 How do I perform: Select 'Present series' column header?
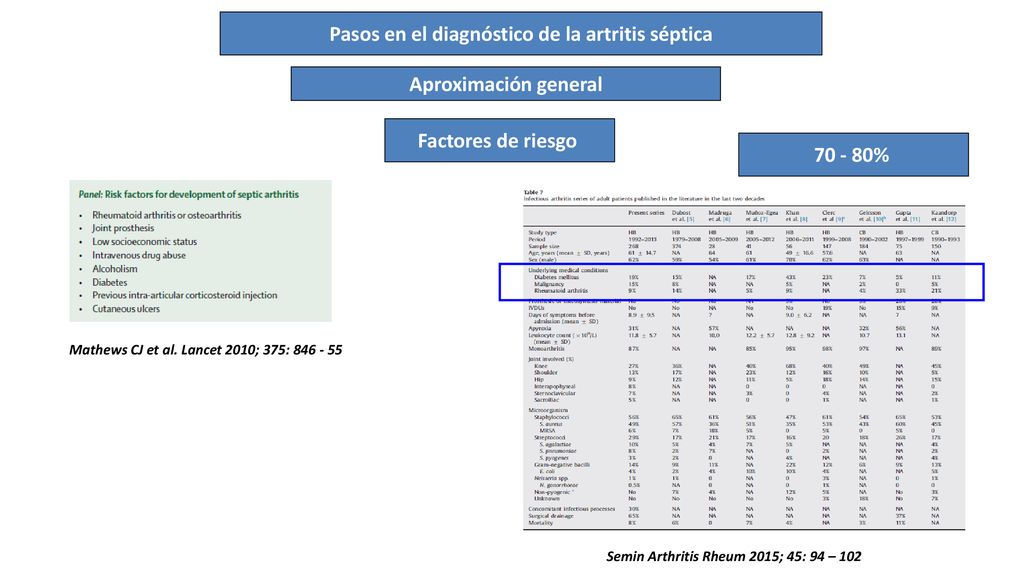[x=646, y=213]
